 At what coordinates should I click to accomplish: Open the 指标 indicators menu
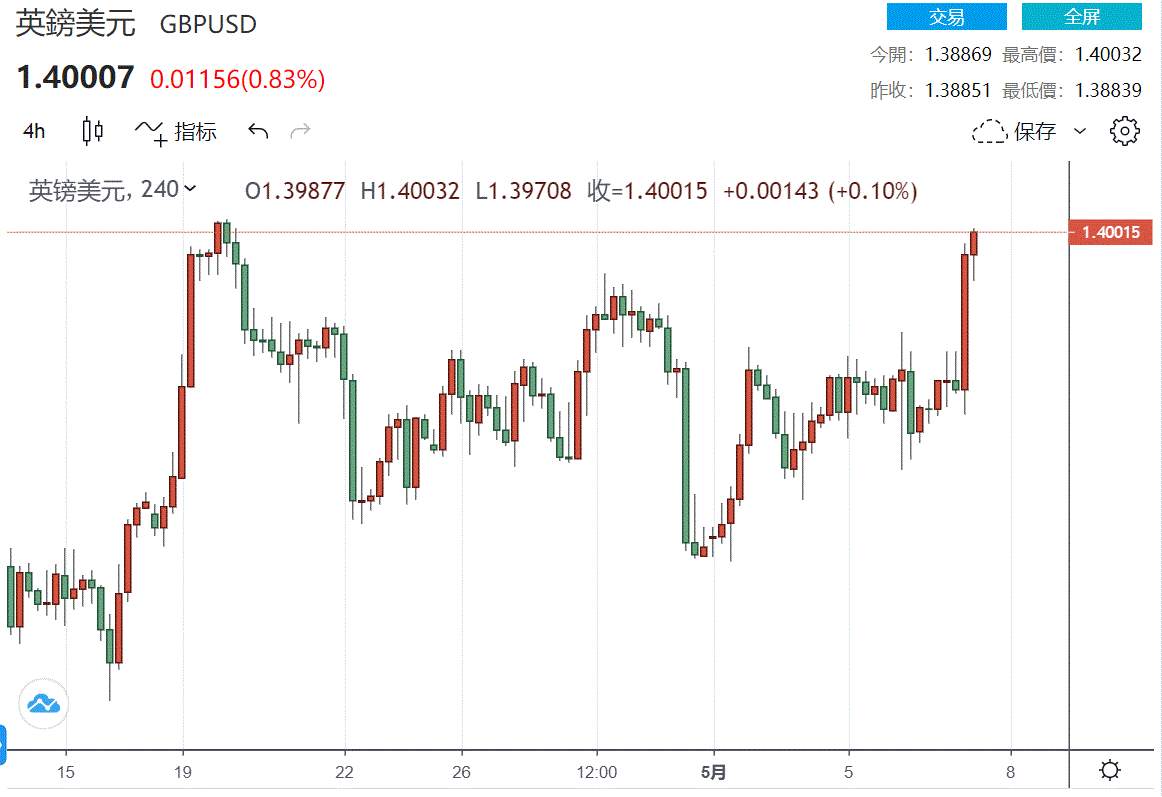(x=176, y=132)
